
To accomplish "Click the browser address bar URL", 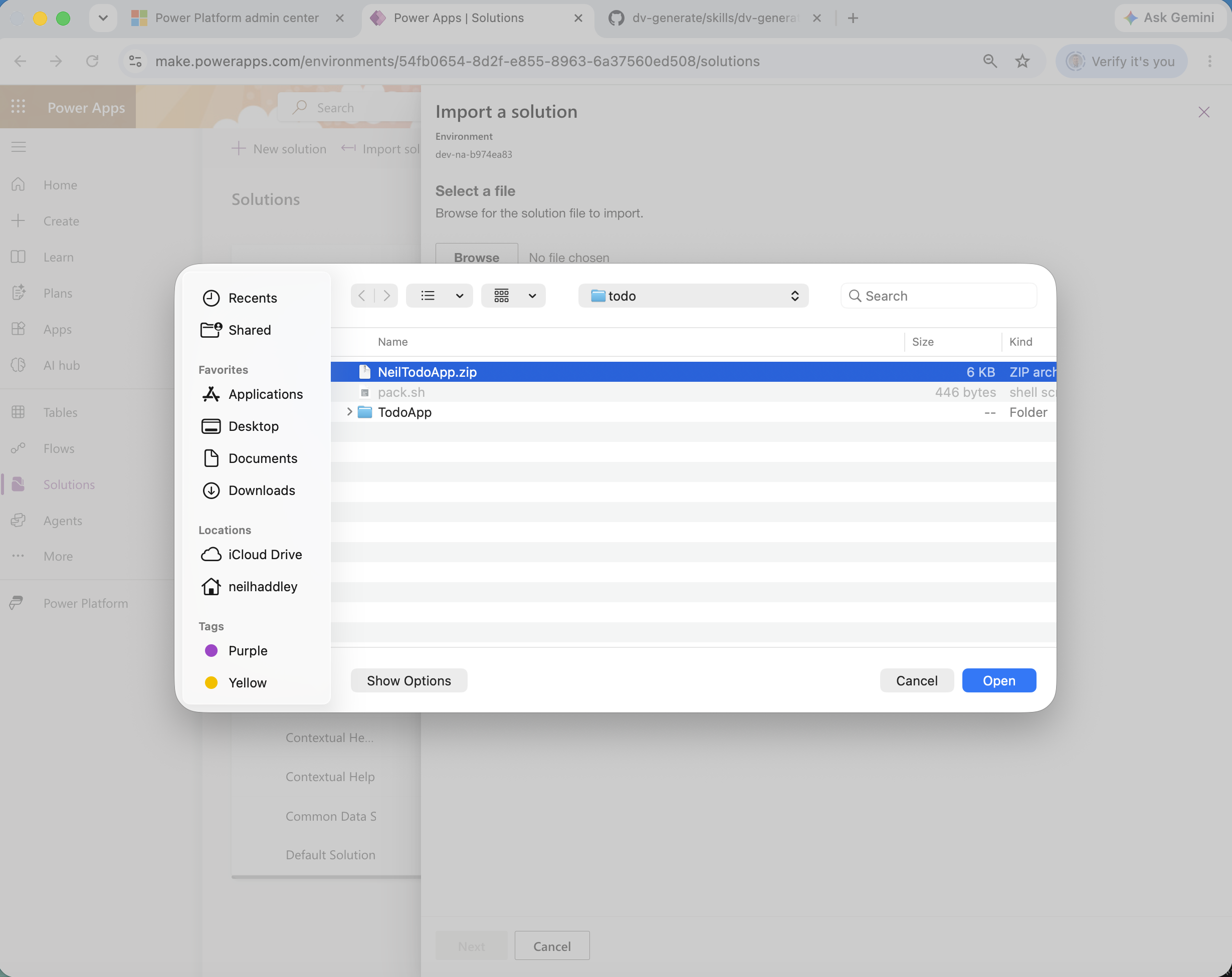I will [457, 61].
